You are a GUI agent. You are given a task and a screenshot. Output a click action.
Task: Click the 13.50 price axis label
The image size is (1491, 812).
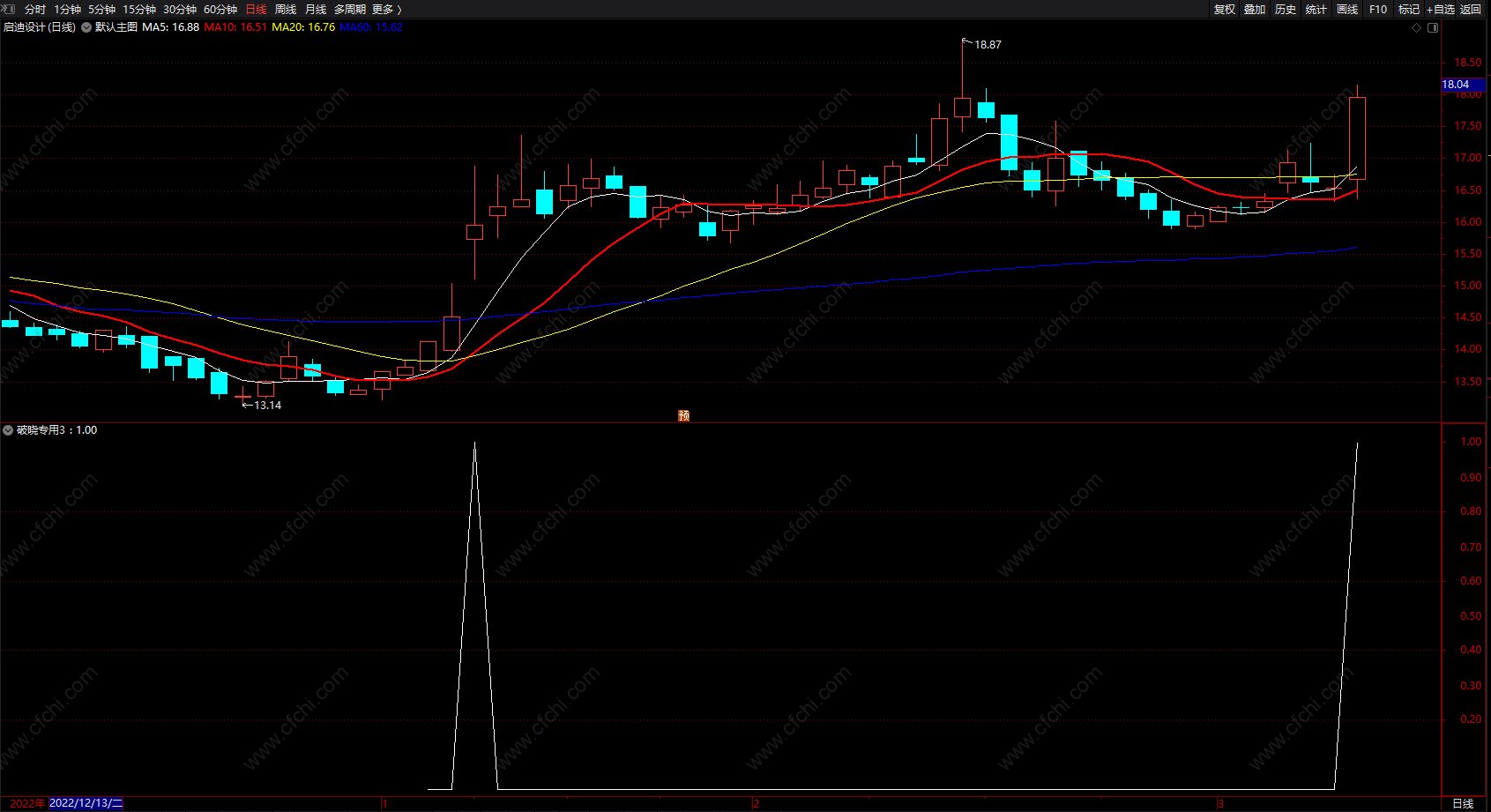1468,382
